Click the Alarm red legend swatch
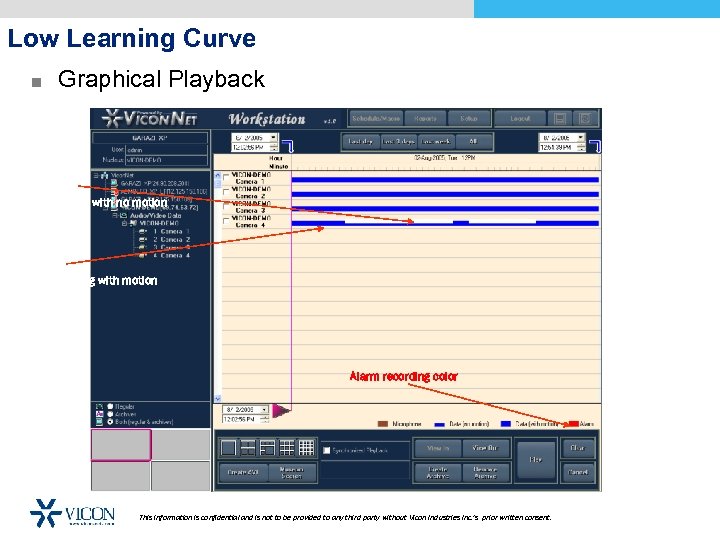The width and height of the screenshot is (720, 540). [573, 424]
